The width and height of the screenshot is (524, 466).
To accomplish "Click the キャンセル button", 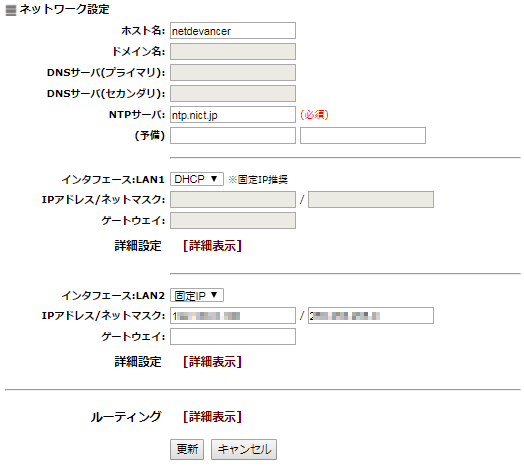I will 244,449.
